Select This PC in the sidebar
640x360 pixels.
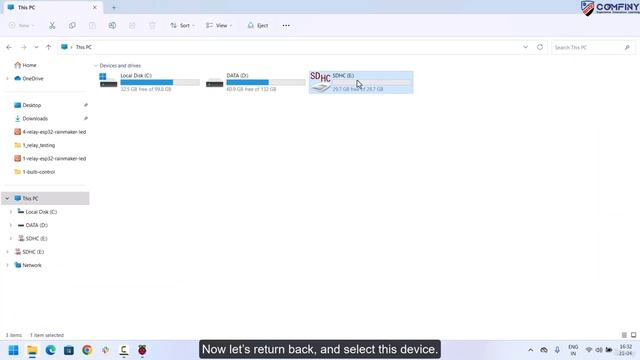45,198
